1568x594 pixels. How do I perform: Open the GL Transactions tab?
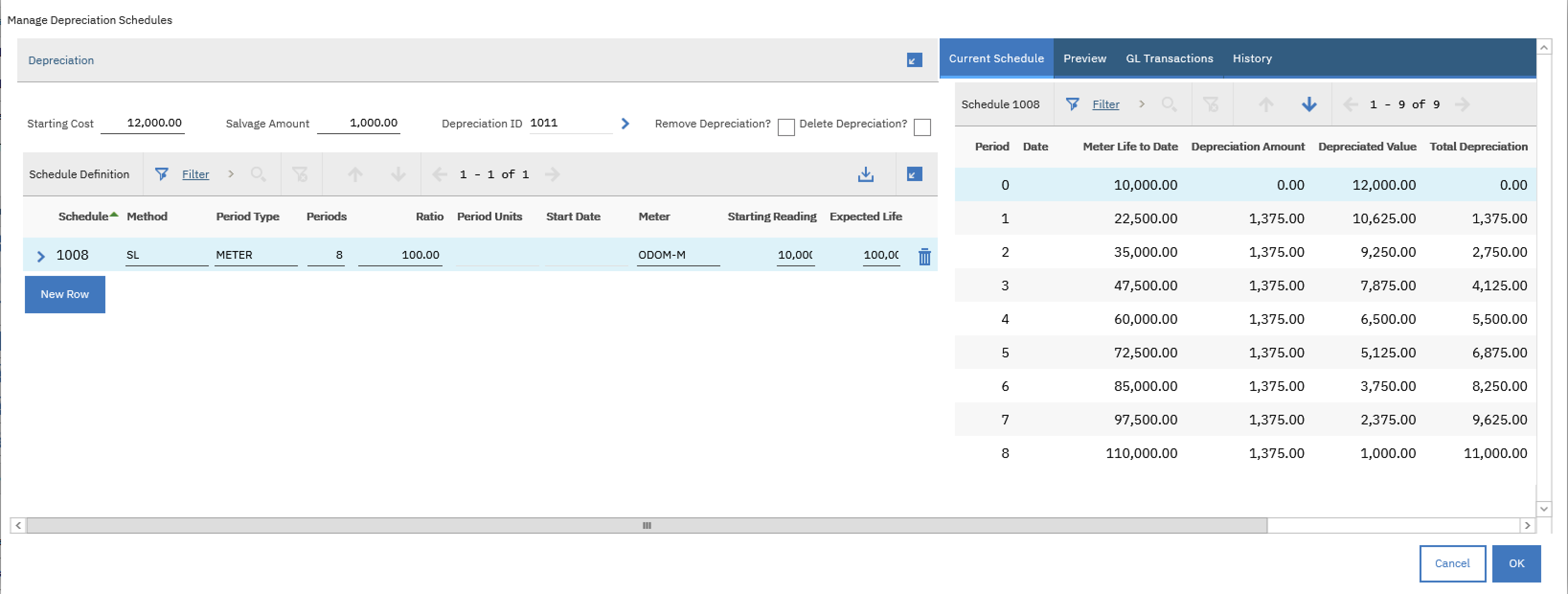(1170, 58)
